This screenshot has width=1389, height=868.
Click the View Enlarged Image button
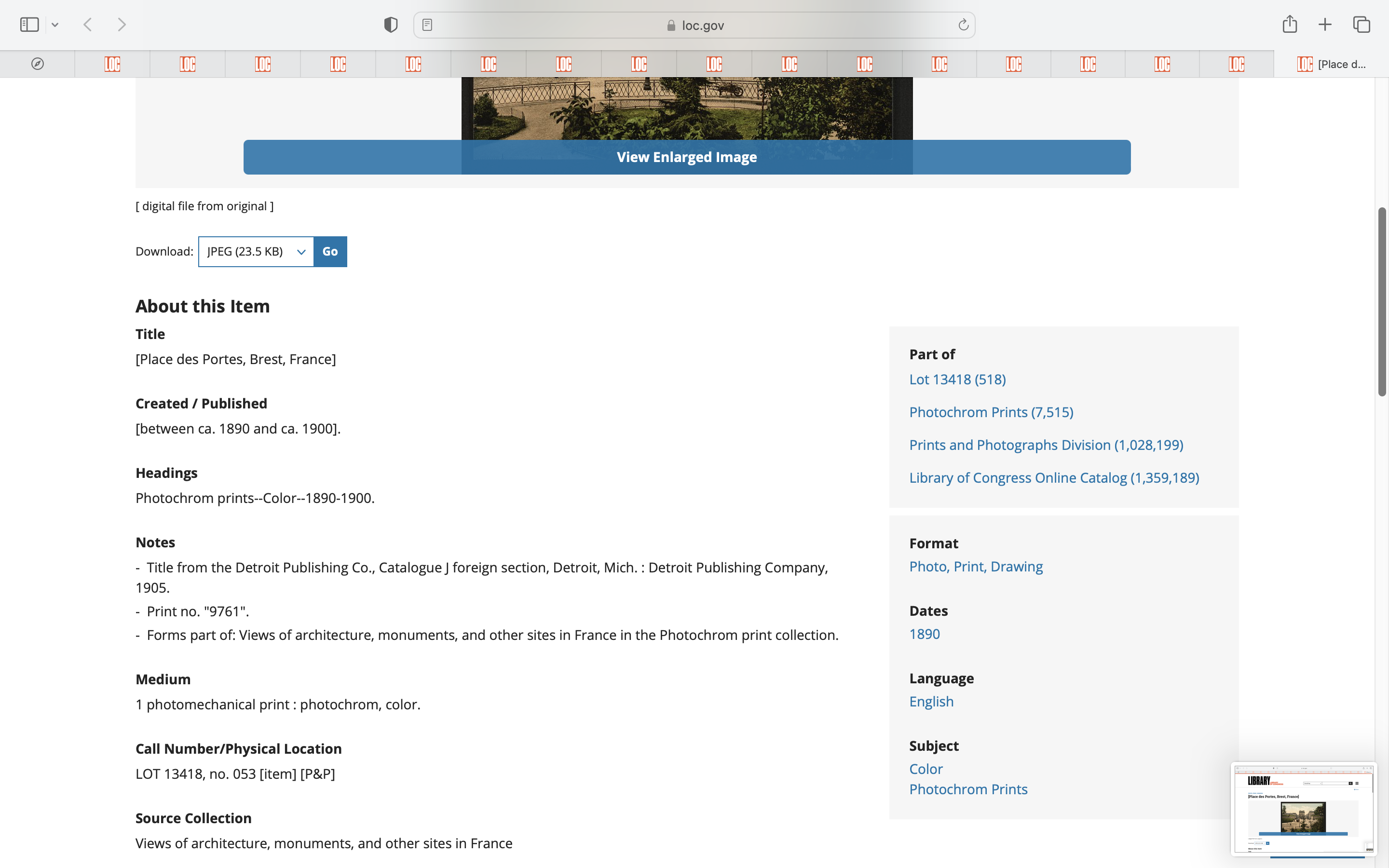tap(686, 157)
